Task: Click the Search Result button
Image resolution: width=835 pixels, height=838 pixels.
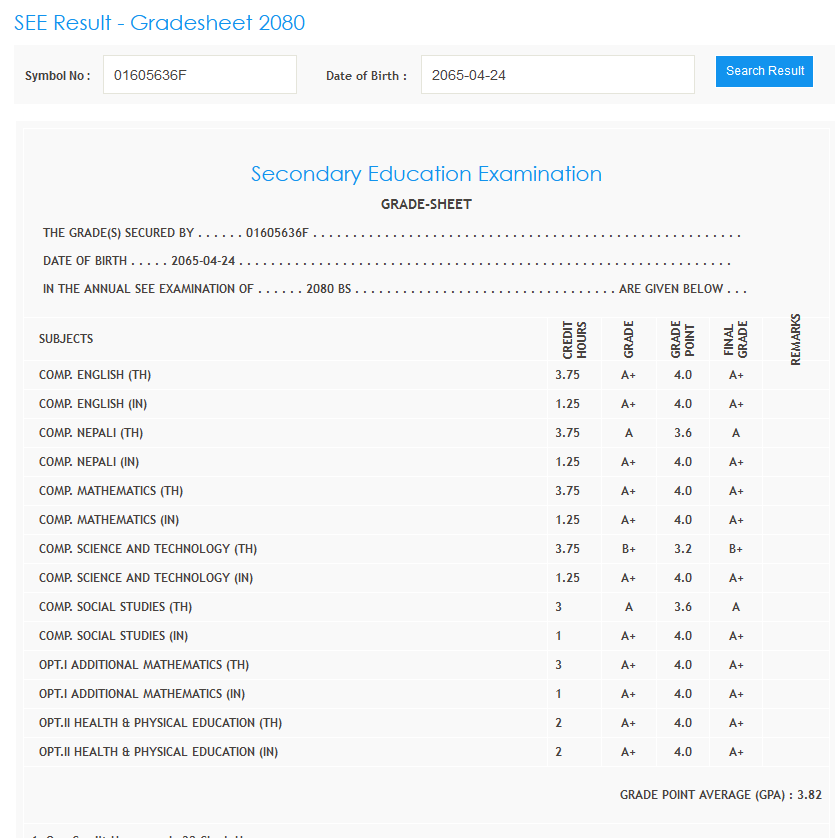Action: click(x=764, y=71)
